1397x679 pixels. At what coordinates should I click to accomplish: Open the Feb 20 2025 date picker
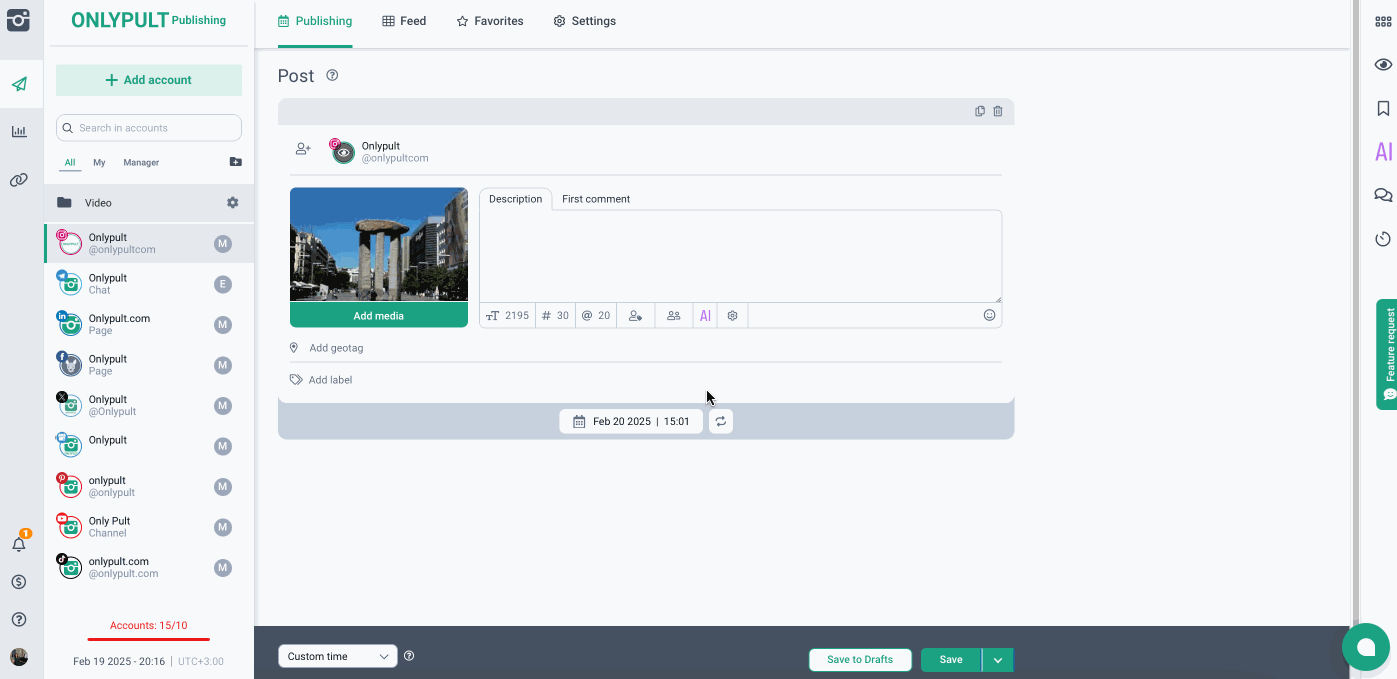click(x=631, y=422)
